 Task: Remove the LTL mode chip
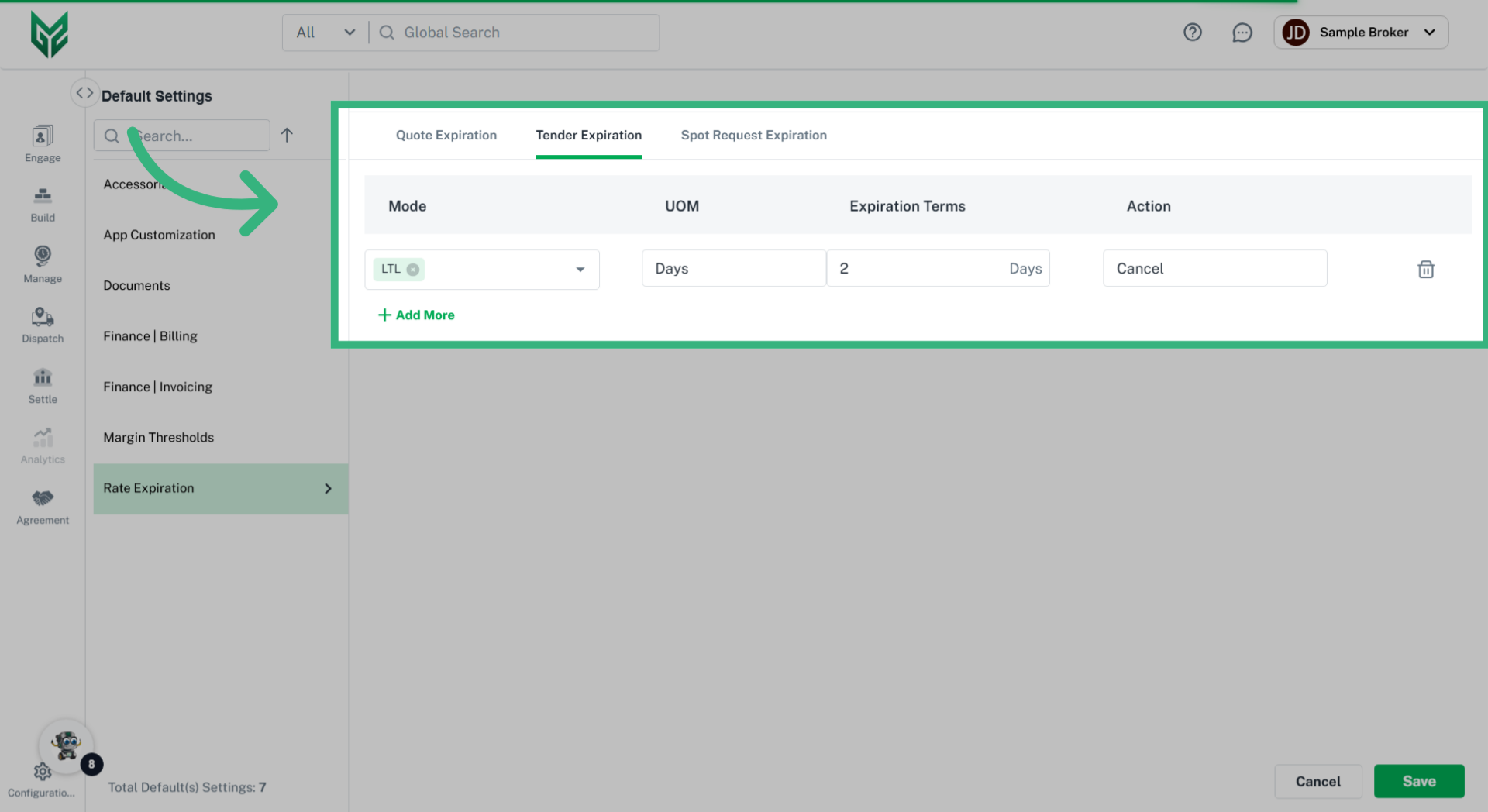click(413, 270)
